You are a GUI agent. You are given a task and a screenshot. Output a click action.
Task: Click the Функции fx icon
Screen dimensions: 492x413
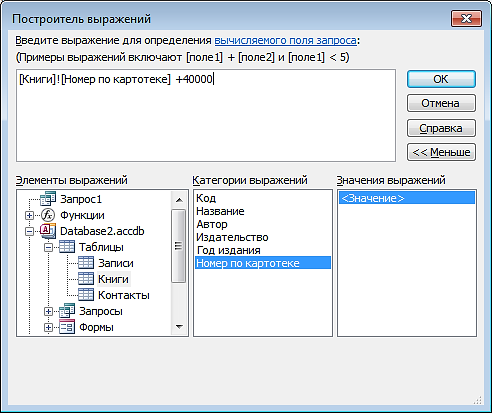[48, 215]
